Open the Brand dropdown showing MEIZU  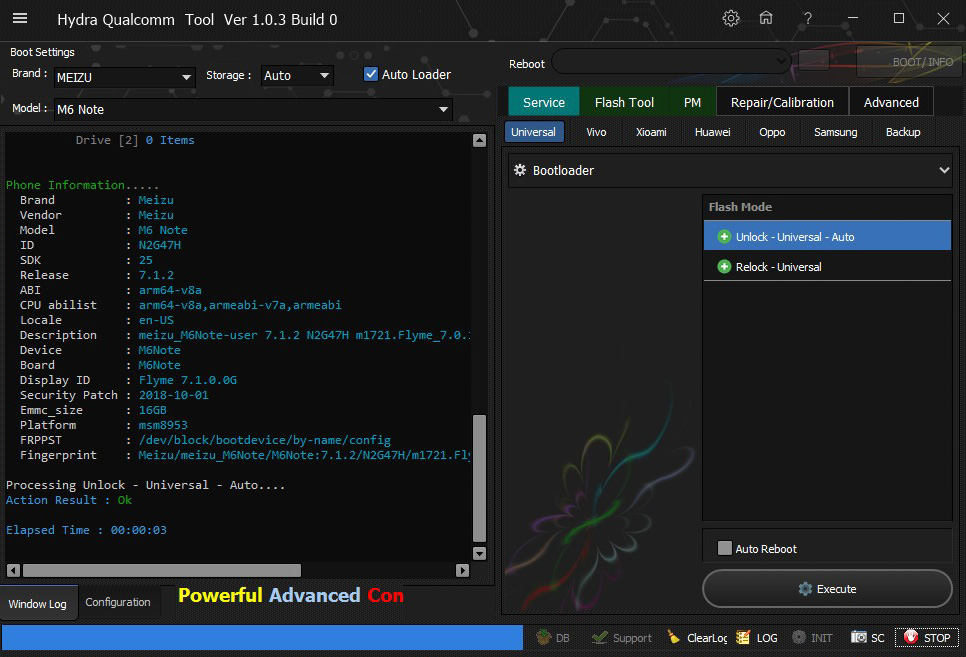tap(186, 77)
